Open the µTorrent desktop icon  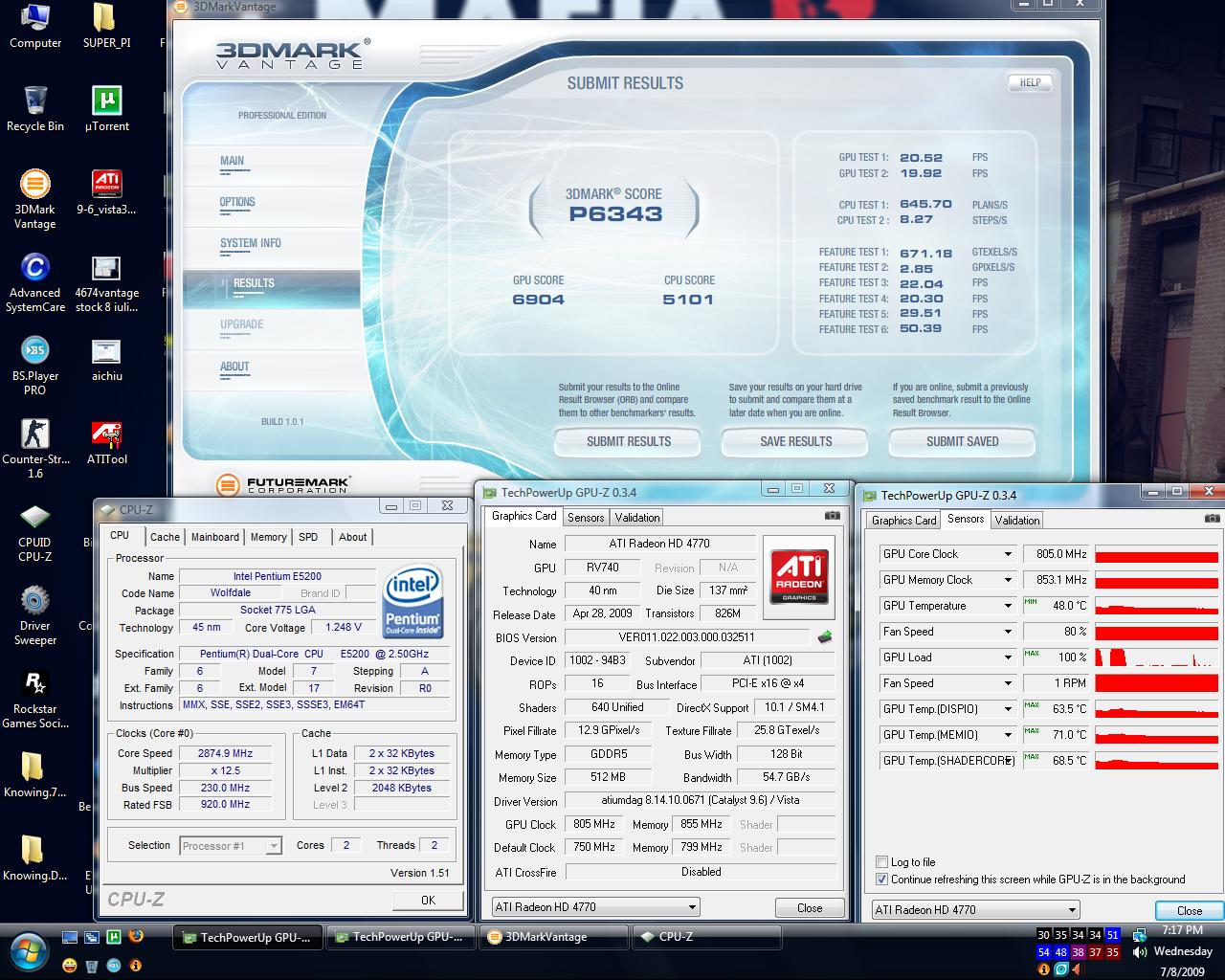tap(106, 108)
